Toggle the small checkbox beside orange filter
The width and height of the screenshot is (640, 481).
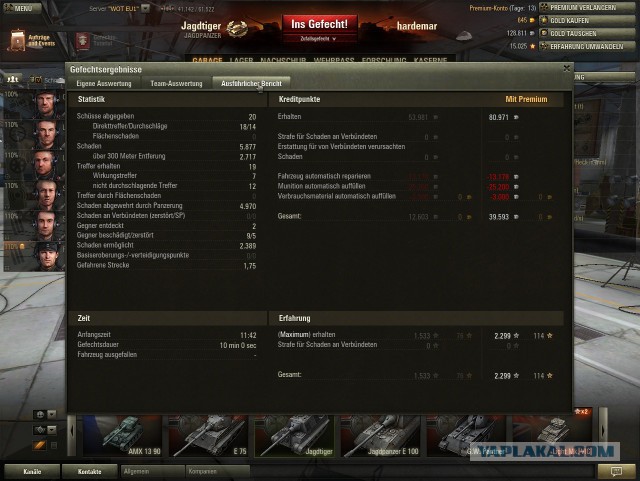point(54,445)
